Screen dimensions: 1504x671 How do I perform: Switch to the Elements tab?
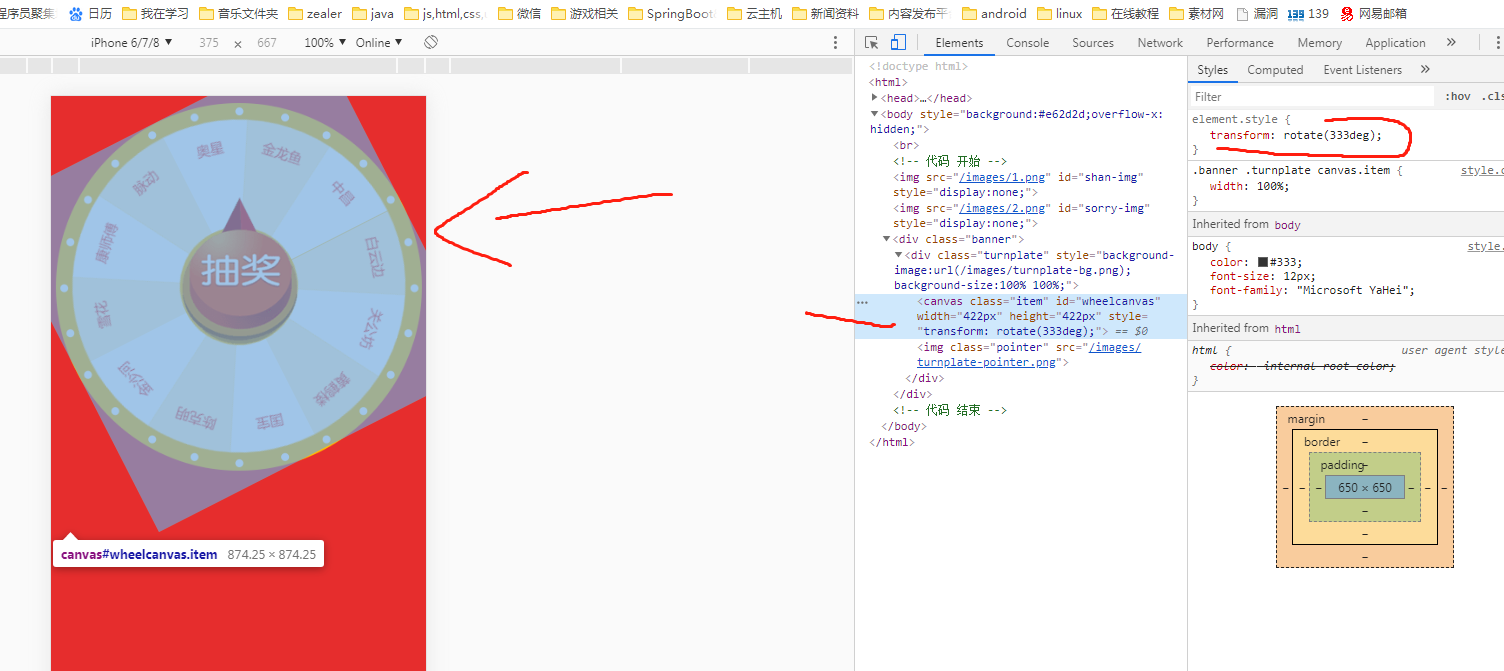pos(959,43)
